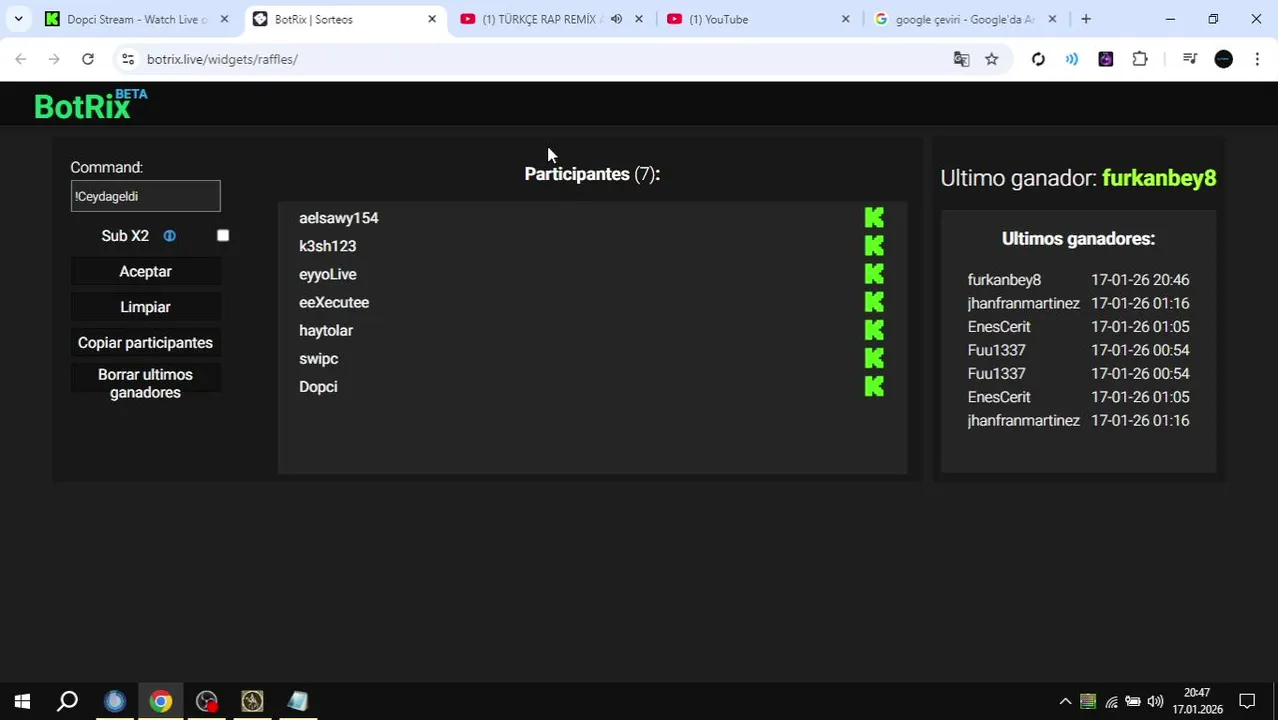
Task: Open Windows taskbar search
Action: tap(67, 701)
